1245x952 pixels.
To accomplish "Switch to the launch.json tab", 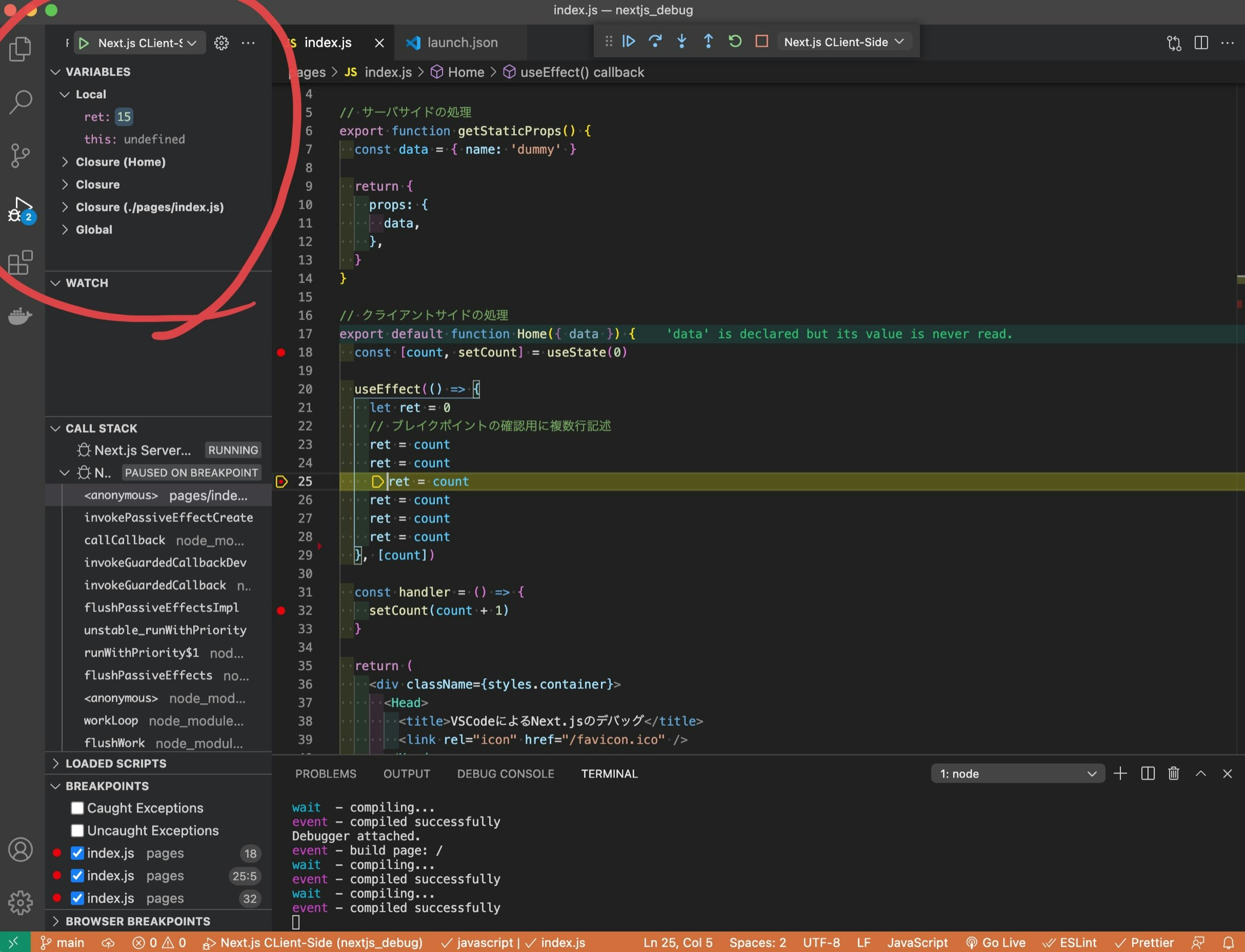I will click(462, 43).
